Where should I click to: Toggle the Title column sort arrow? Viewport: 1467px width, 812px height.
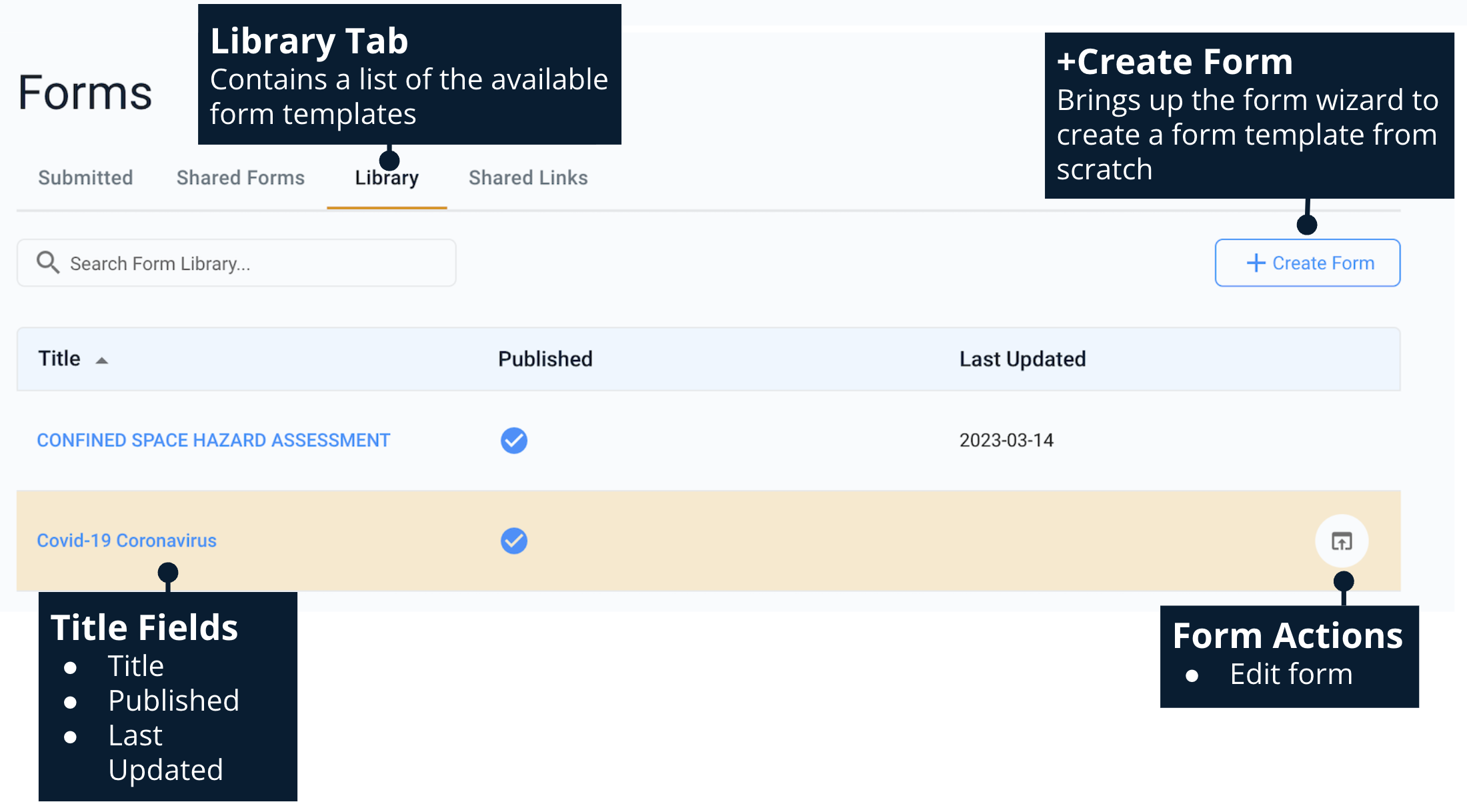pos(102,360)
